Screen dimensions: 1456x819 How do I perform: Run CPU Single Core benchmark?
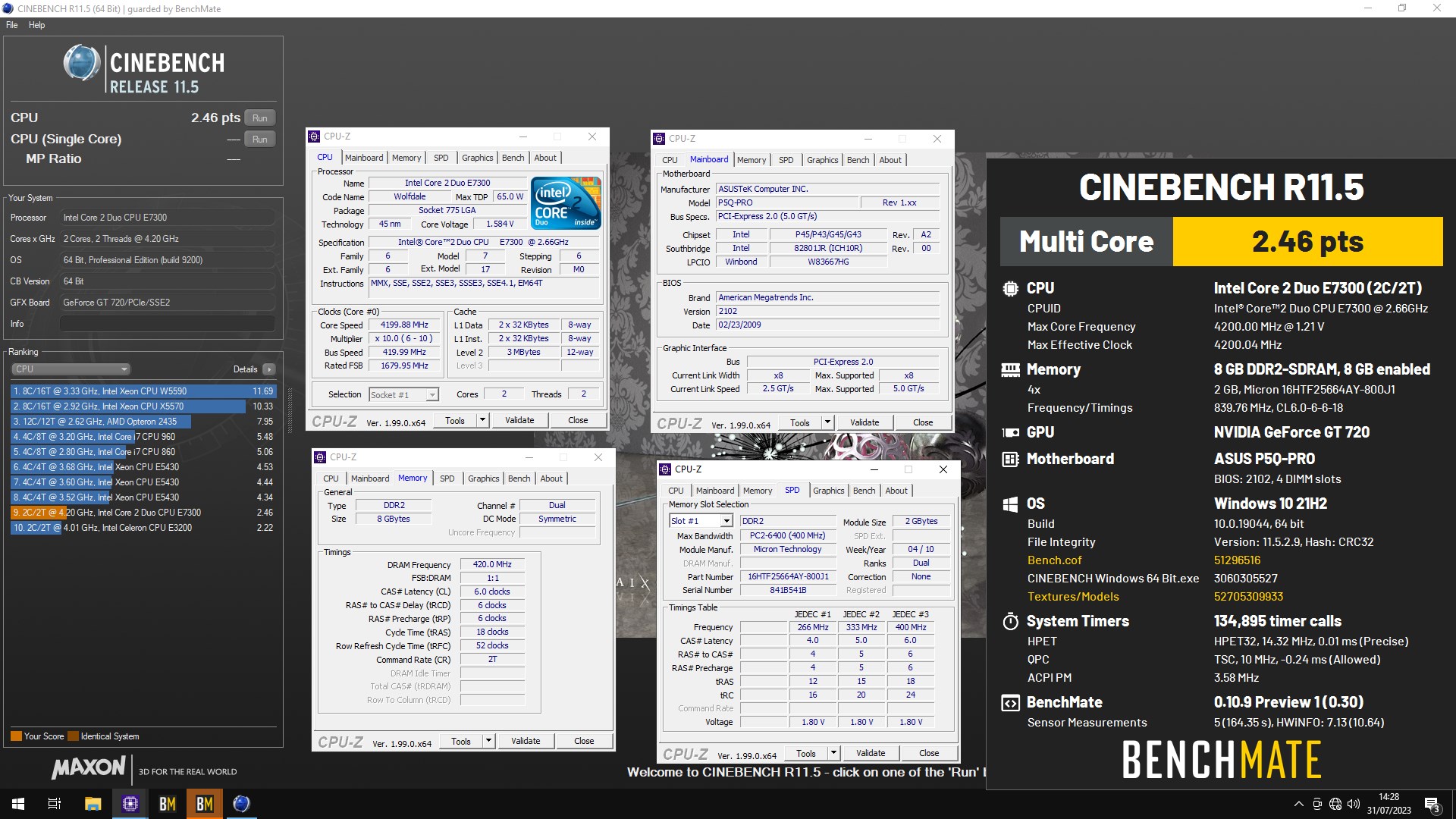[x=260, y=140]
